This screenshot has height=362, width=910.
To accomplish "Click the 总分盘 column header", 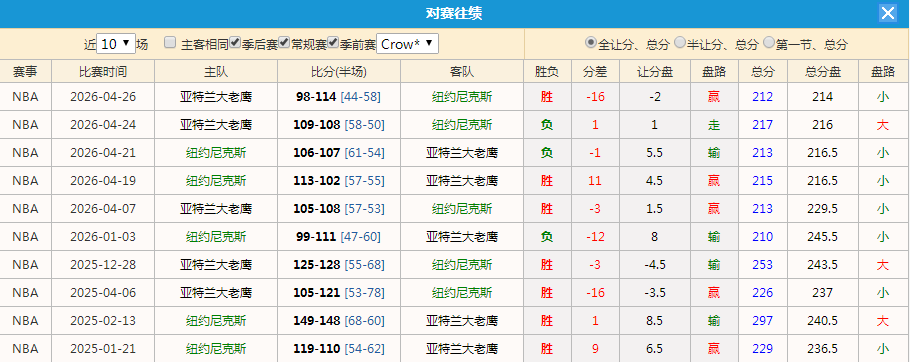I will [822, 71].
